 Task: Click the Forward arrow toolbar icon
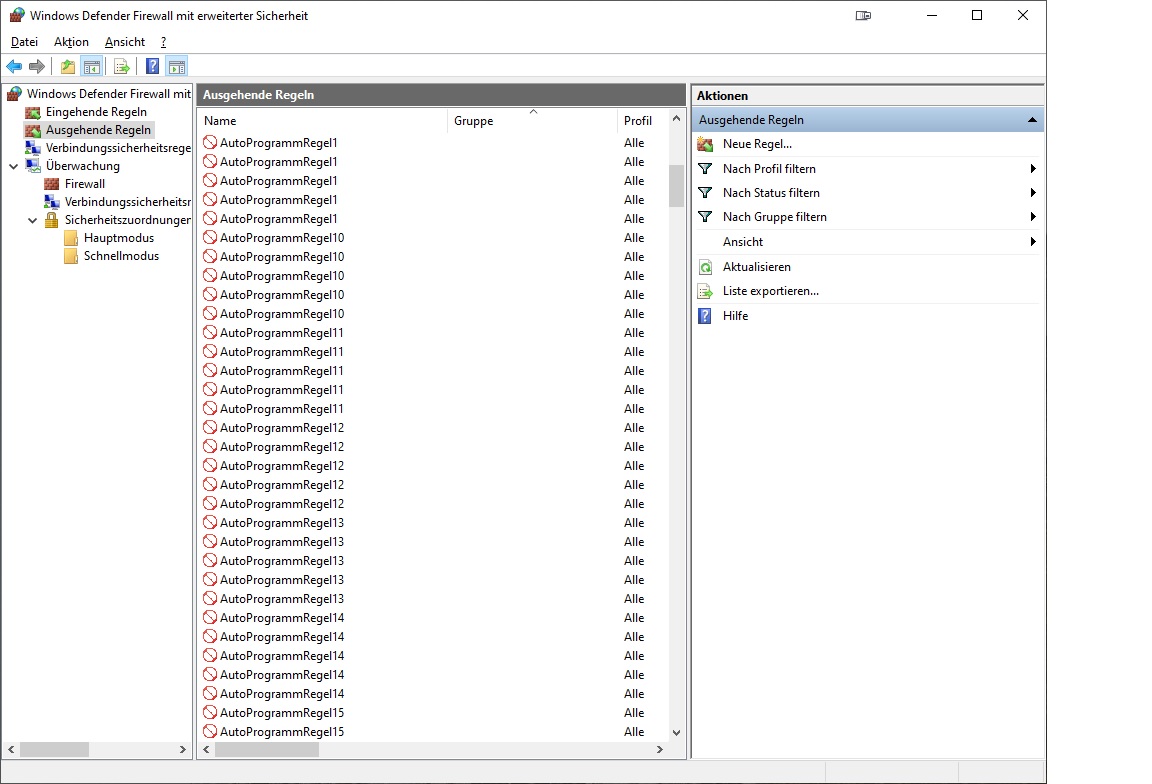tap(37, 67)
